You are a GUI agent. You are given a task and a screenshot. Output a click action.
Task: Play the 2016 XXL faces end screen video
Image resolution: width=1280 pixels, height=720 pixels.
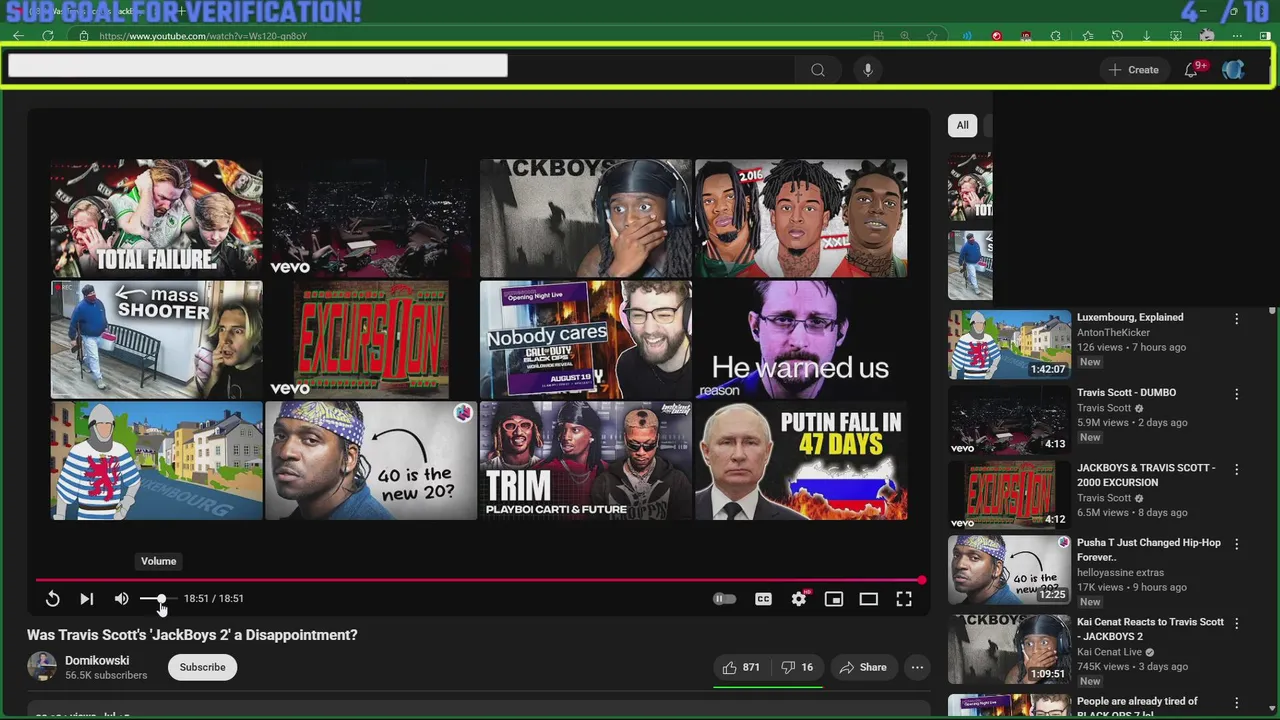pyautogui.click(x=800, y=218)
